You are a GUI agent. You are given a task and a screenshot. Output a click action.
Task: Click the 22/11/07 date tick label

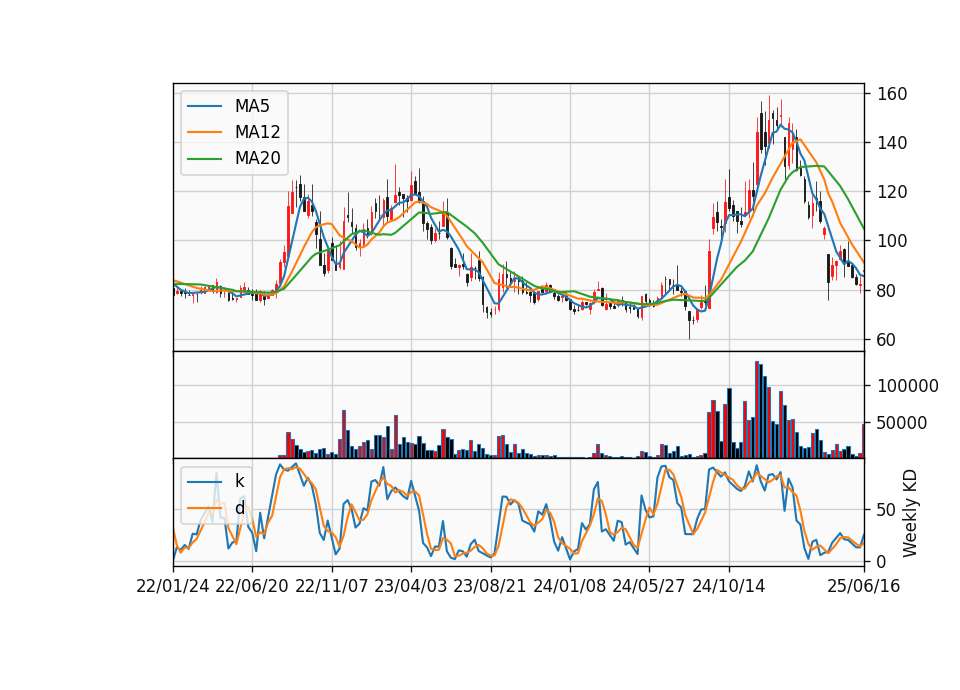click(x=332, y=587)
